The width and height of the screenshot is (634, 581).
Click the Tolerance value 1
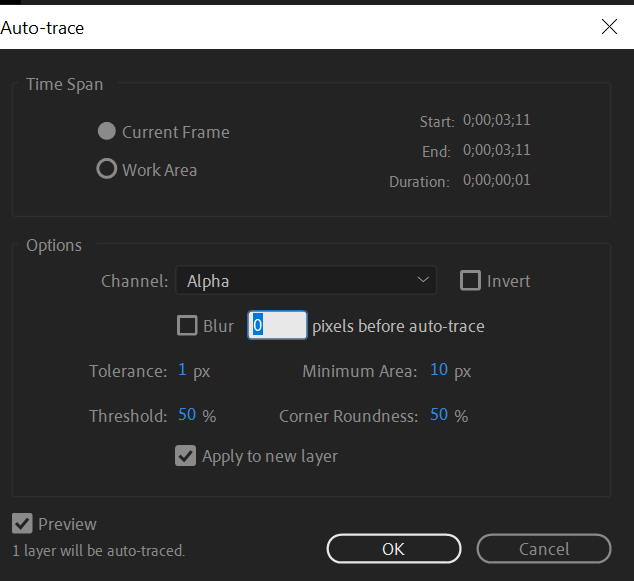pyautogui.click(x=182, y=370)
